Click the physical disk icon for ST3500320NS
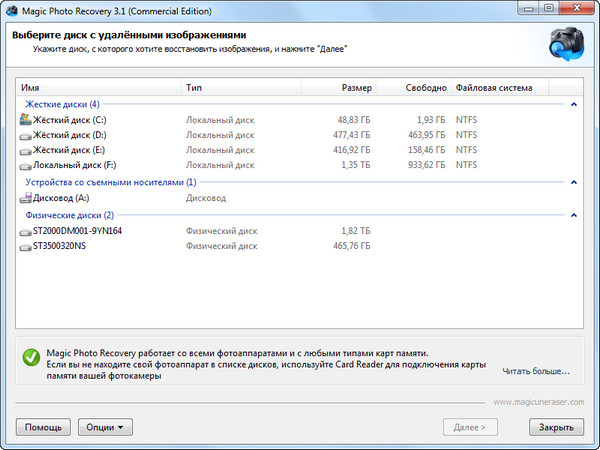600x450 pixels. 25,246
